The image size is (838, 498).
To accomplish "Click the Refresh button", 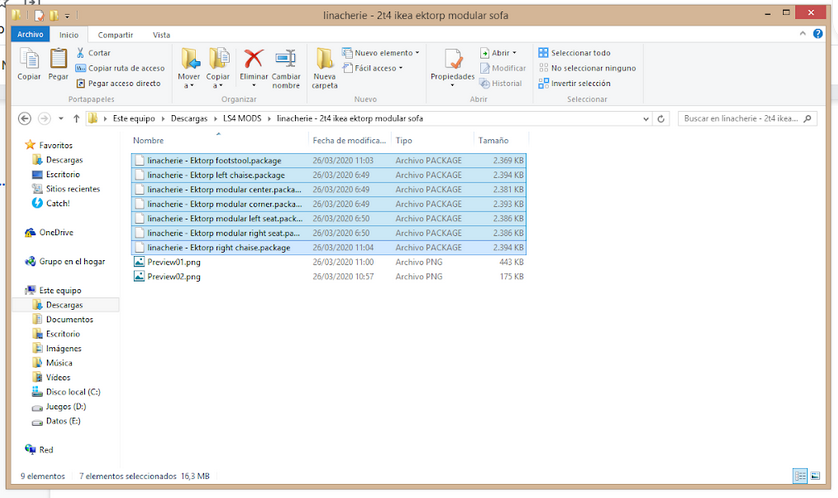I will (661, 119).
